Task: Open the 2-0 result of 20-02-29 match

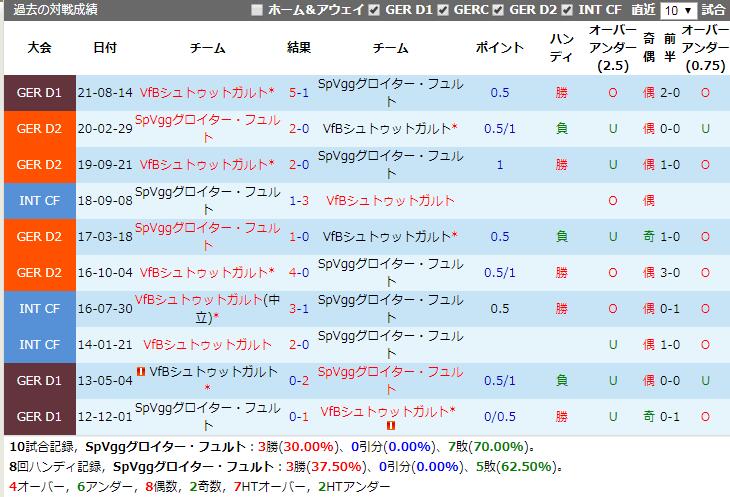Action: pyautogui.click(x=299, y=128)
